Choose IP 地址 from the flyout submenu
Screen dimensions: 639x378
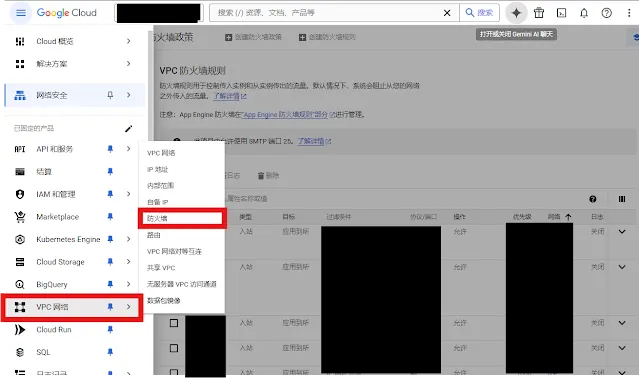(157, 169)
